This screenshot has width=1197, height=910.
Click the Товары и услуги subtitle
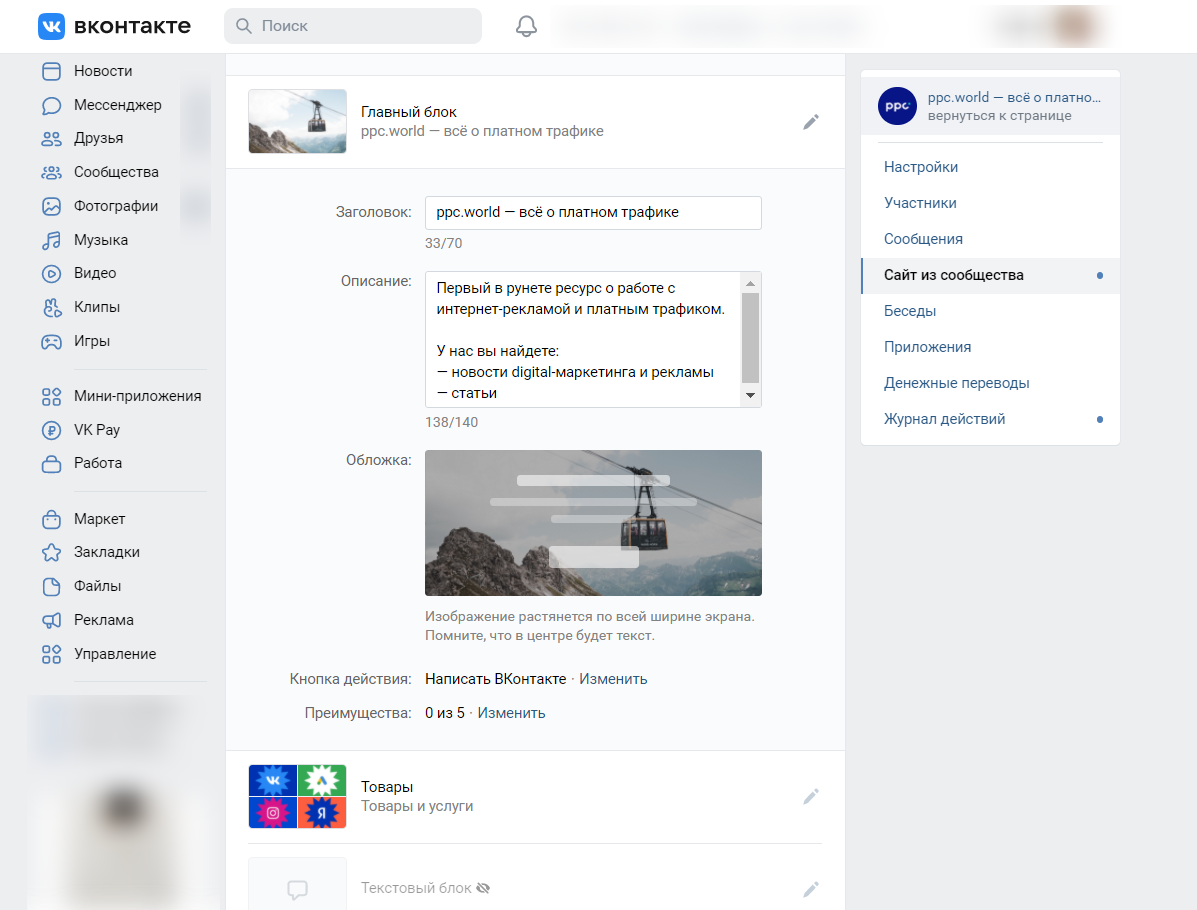[417, 806]
